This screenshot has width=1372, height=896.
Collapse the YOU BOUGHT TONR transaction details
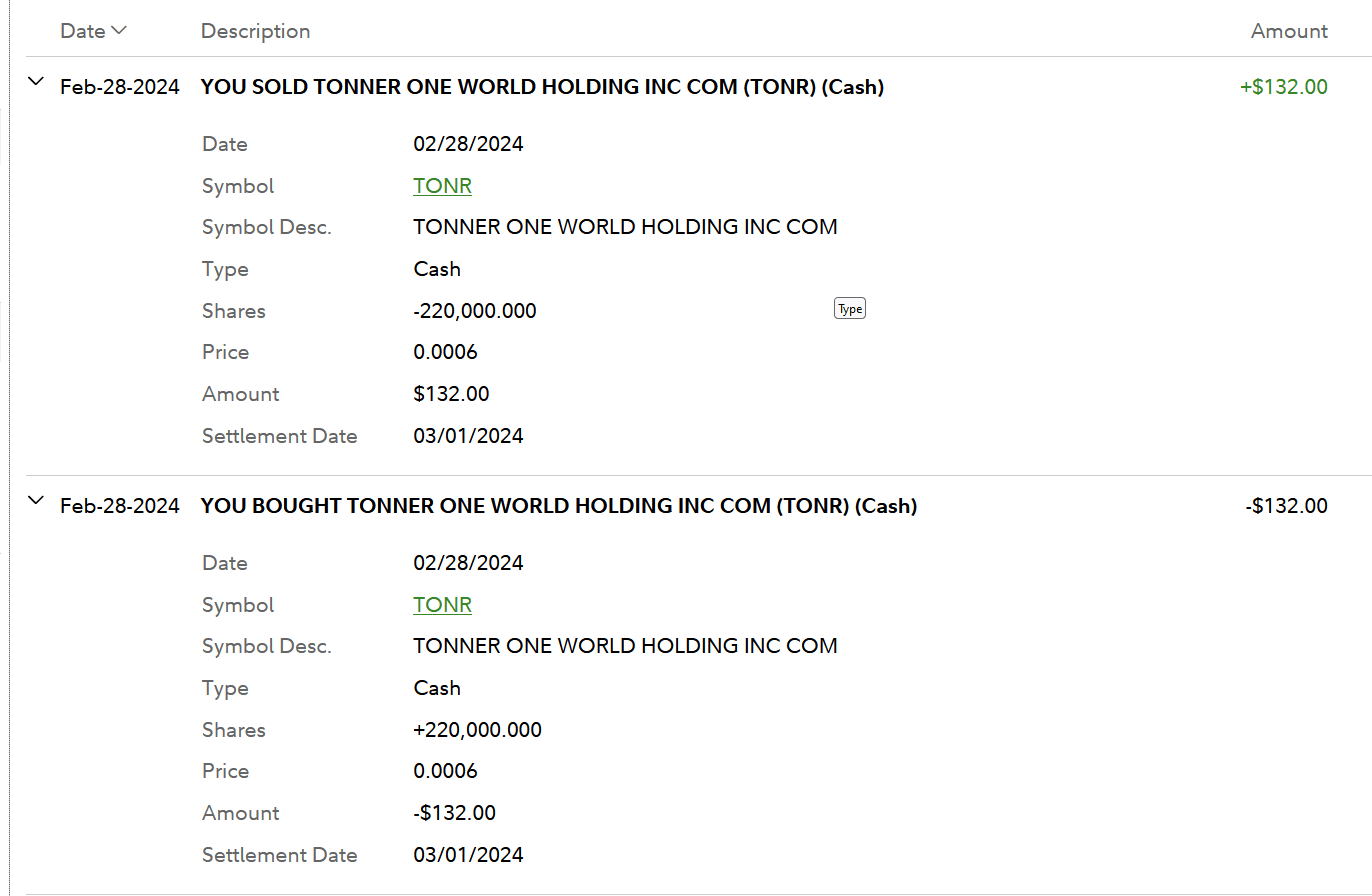coord(36,501)
